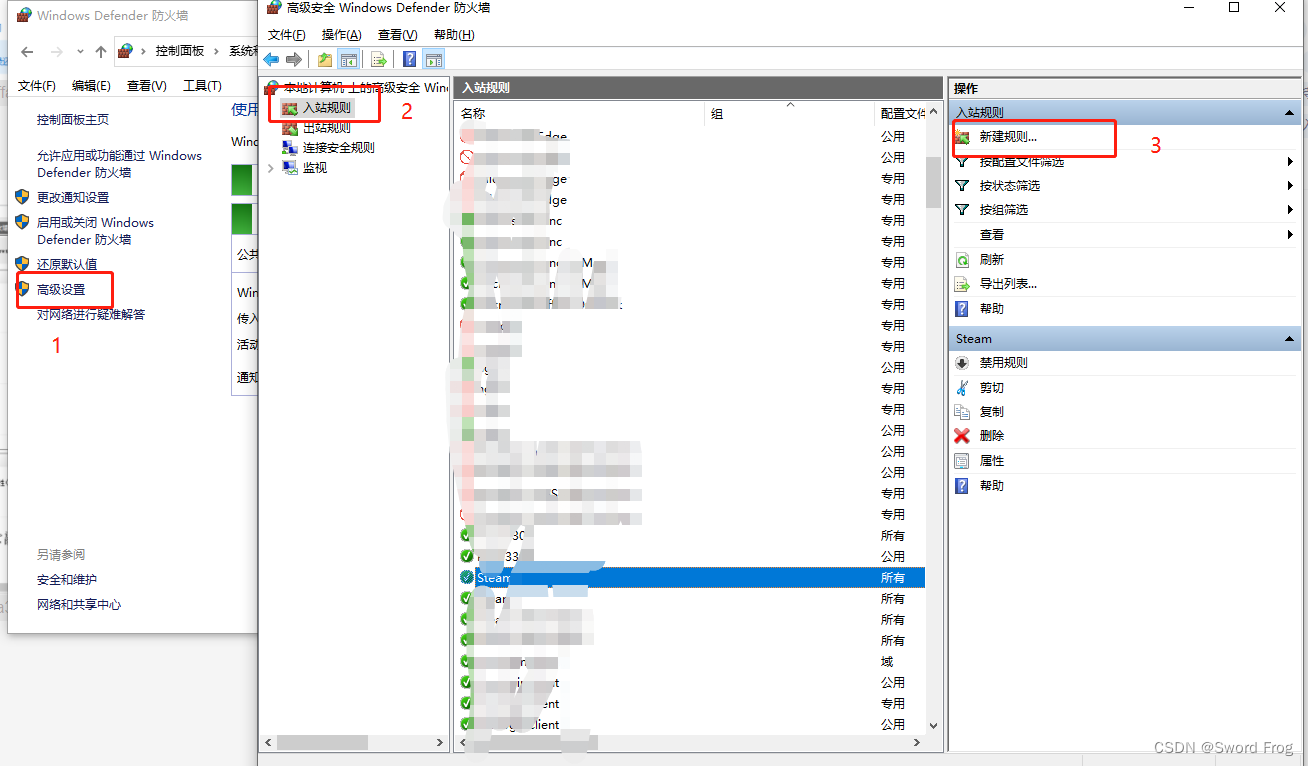Image resolution: width=1308 pixels, height=766 pixels.
Task: Open 文件(F) menu in advanced firewall window
Action: [287, 34]
